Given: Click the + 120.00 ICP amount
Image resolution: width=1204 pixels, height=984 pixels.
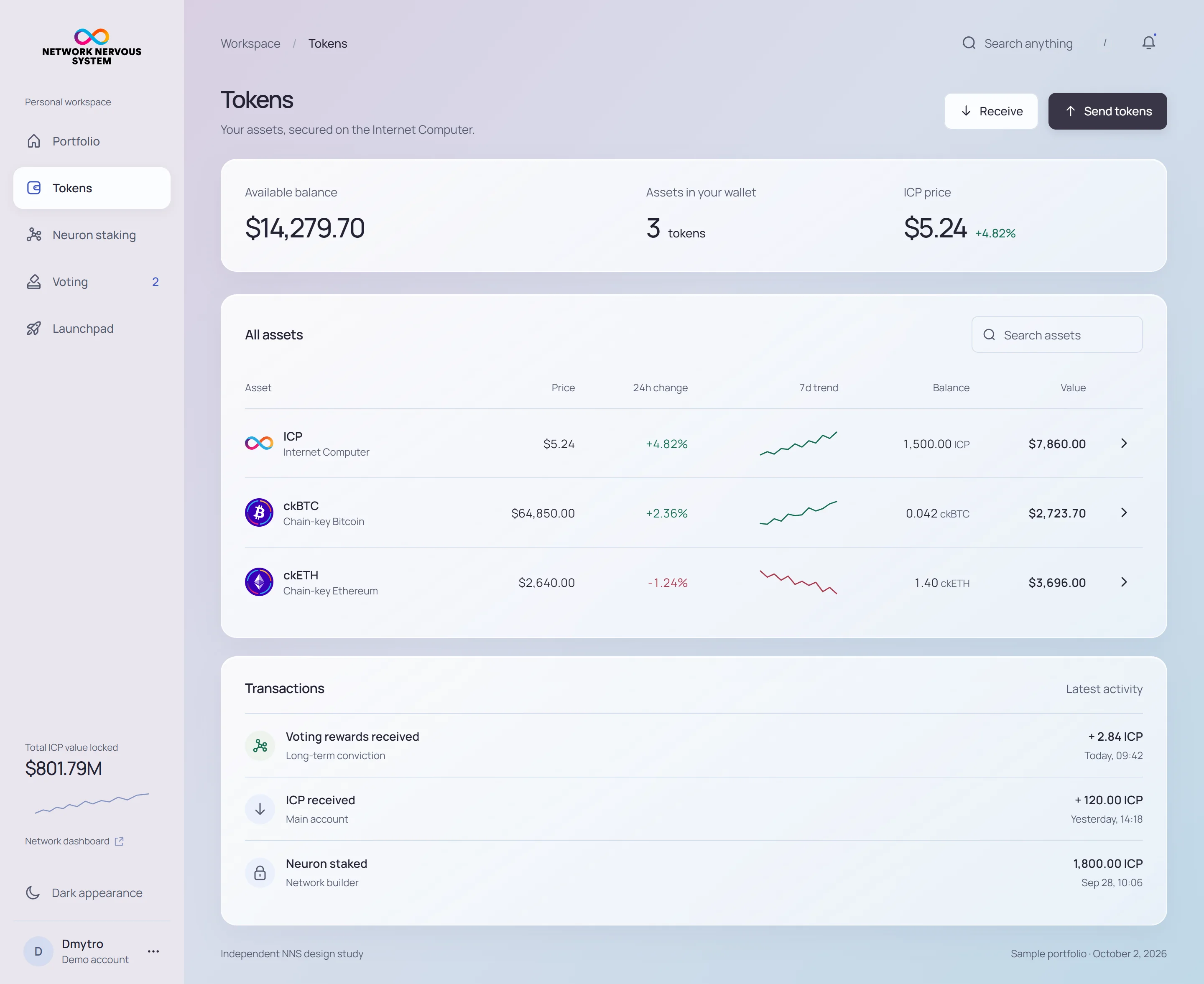Looking at the screenshot, I should pyautogui.click(x=1109, y=800).
